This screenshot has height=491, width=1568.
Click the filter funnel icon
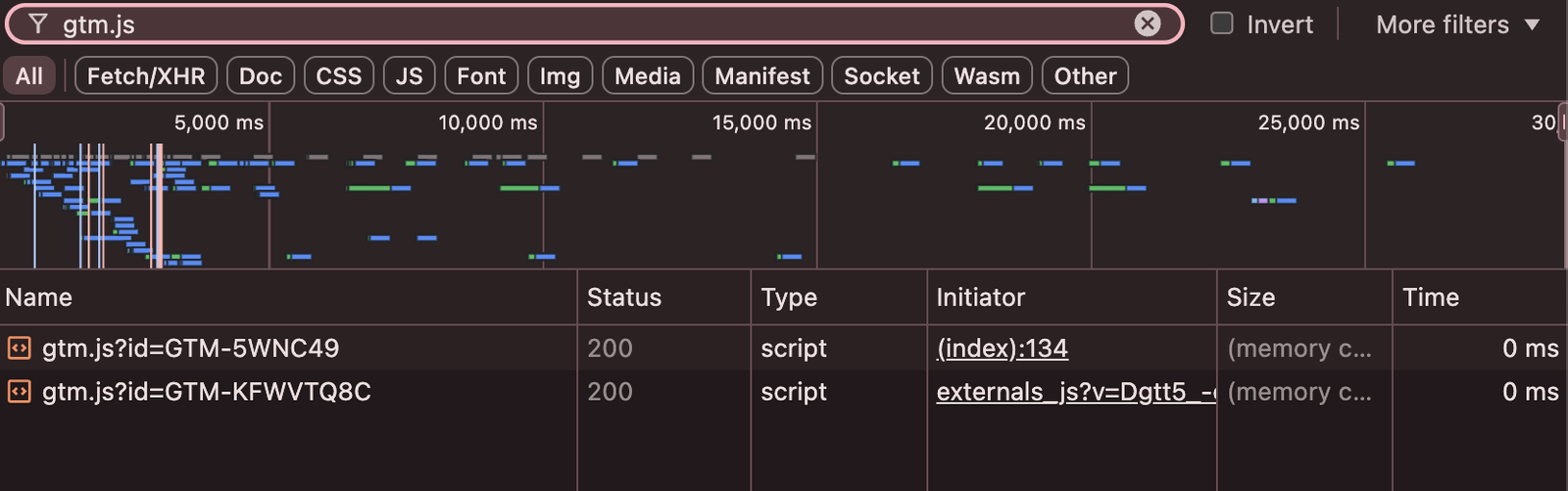(37, 25)
